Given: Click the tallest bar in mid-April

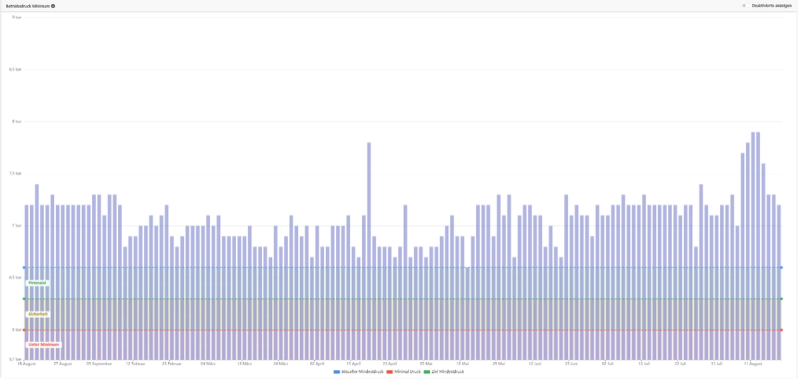Looking at the screenshot, I should 369,251.
